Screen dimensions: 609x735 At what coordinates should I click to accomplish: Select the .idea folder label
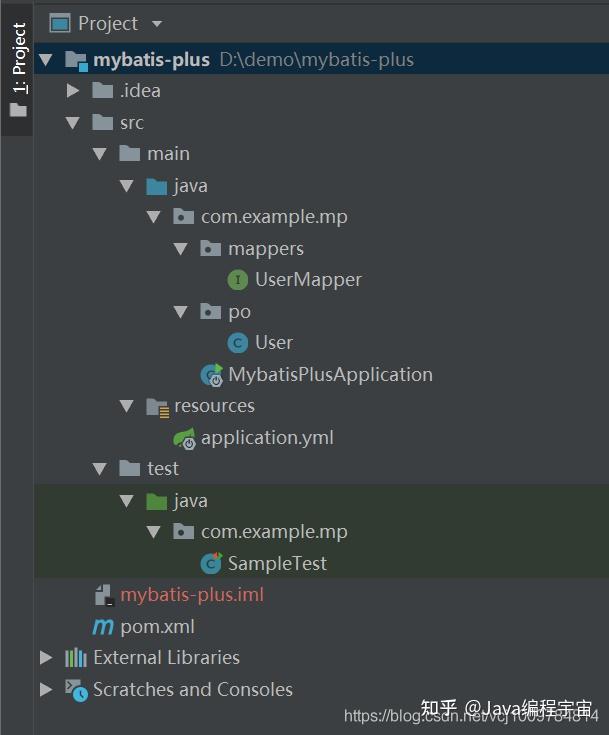tap(140, 90)
